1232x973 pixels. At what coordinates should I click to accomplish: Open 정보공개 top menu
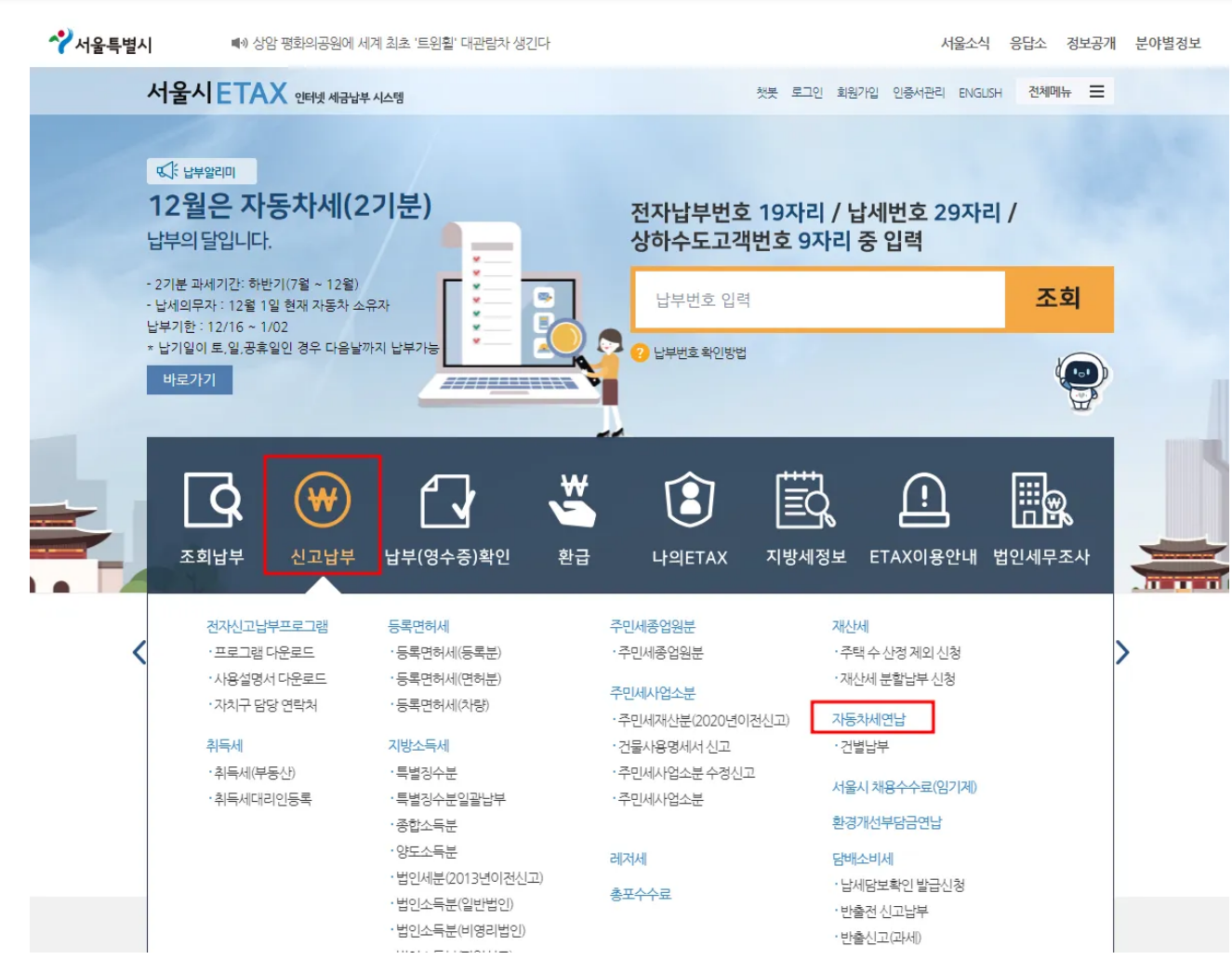[1091, 43]
